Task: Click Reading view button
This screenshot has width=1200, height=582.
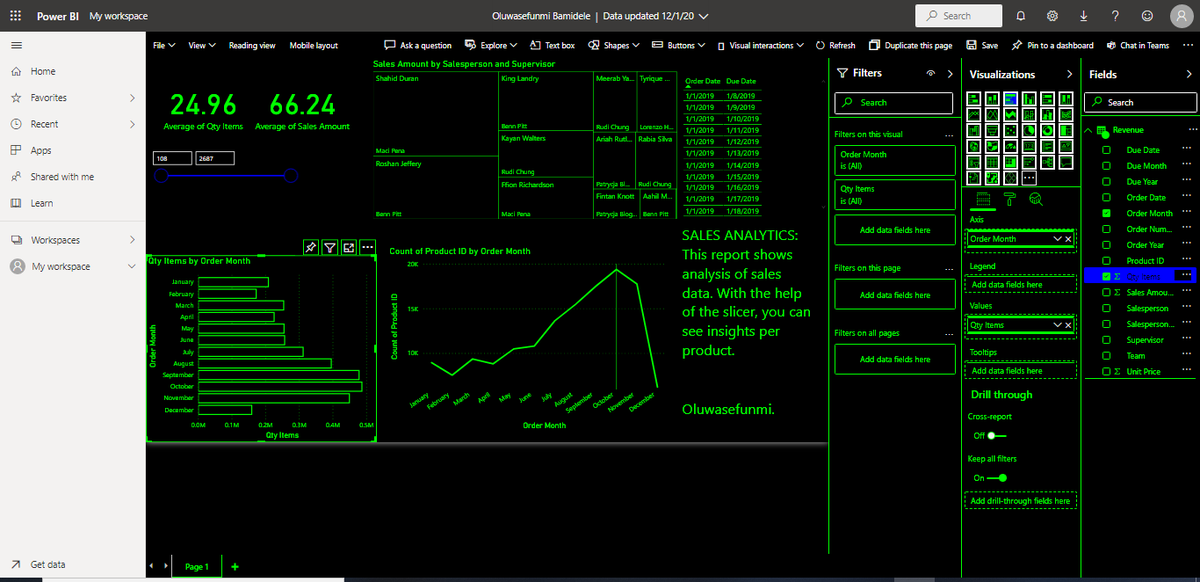Action: tap(252, 46)
